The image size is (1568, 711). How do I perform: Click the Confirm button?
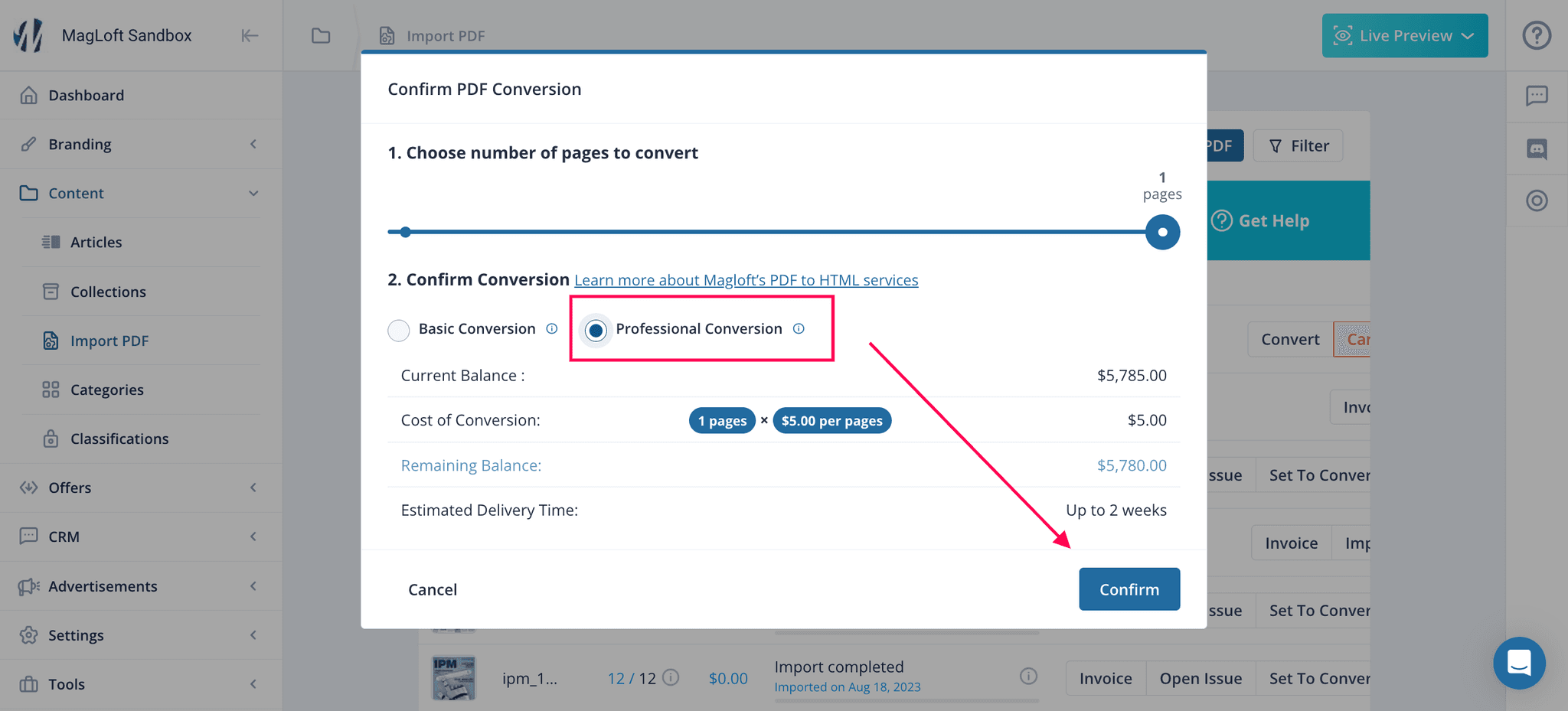click(1129, 589)
